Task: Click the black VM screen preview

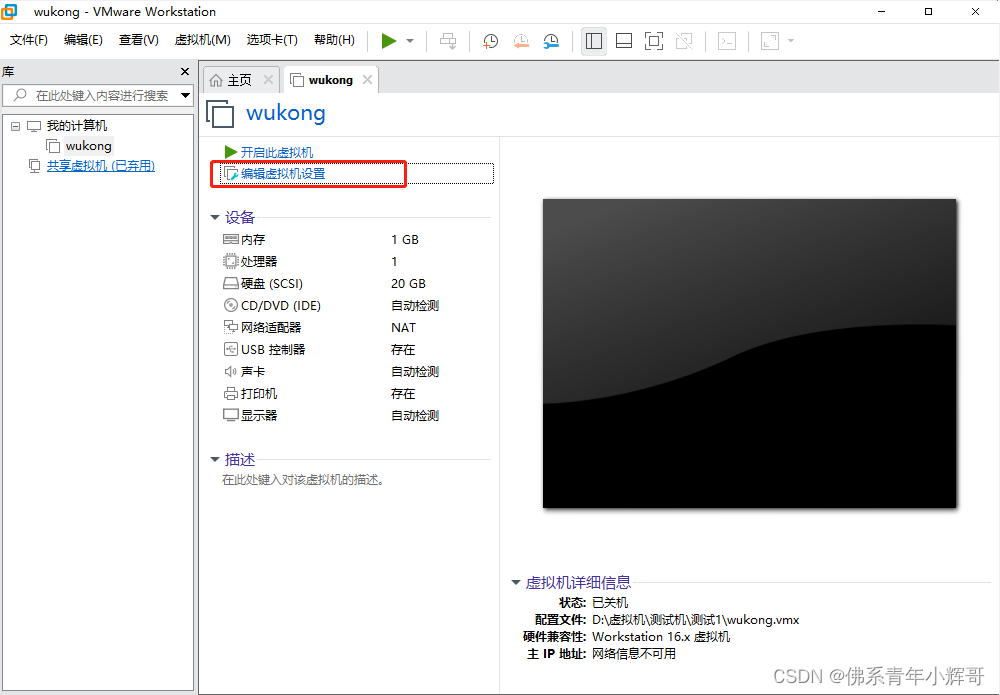Action: pos(749,353)
